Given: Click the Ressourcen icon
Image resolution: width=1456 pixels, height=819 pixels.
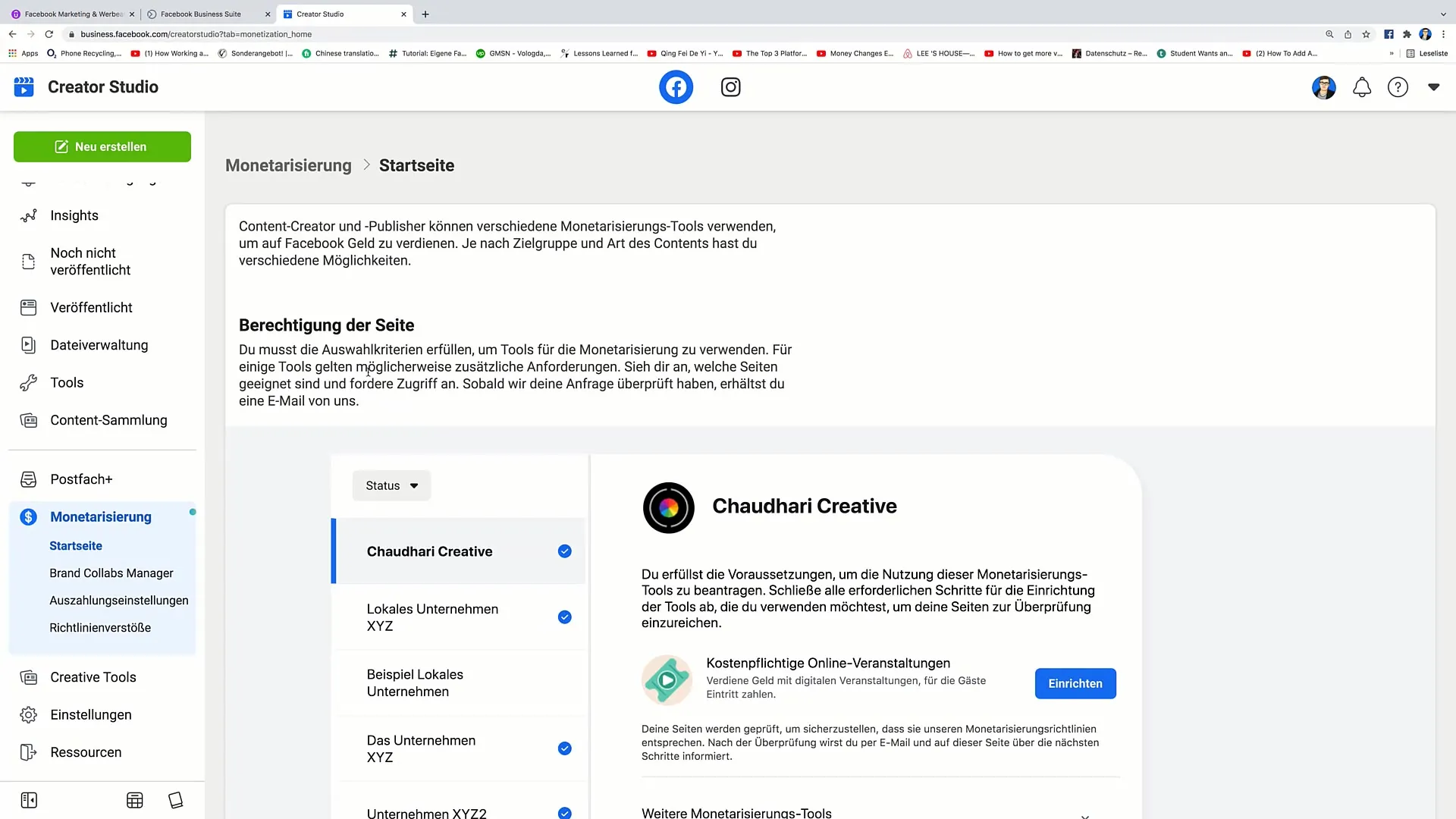Looking at the screenshot, I should coord(29,752).
